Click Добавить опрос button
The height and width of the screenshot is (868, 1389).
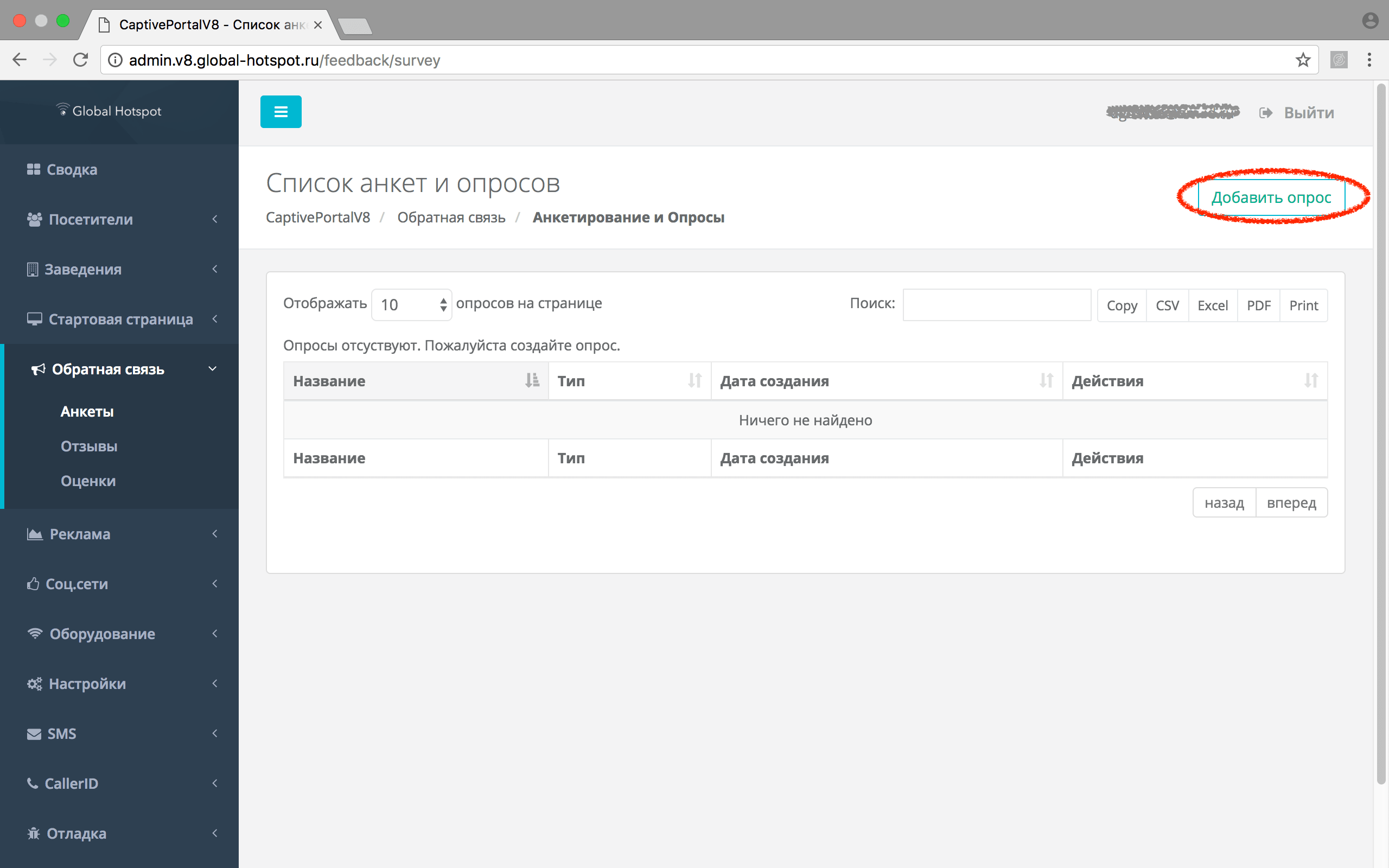tap(1269, 197)
